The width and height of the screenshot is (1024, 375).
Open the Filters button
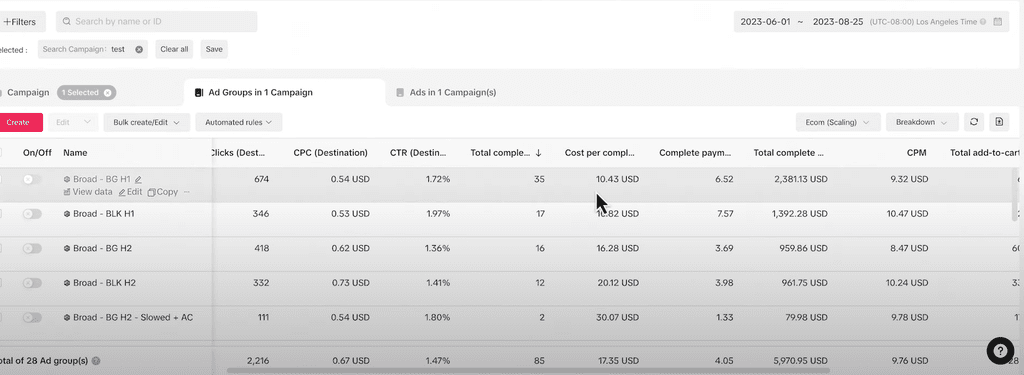click(21, 22)
